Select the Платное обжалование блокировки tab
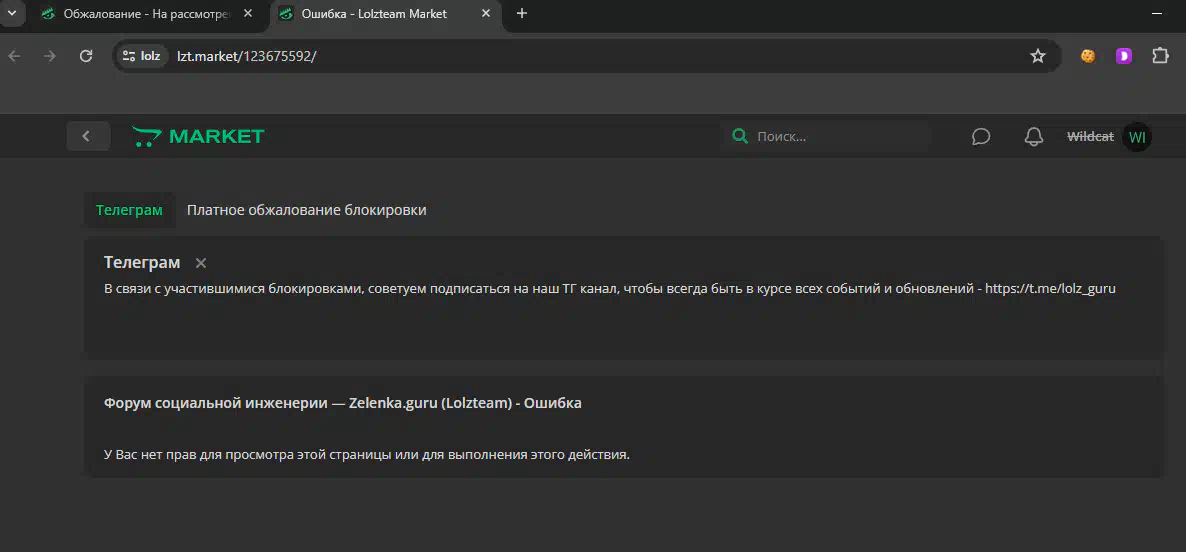The height and width of the screenshot is (552, 1186). click(x=306, y=210)
